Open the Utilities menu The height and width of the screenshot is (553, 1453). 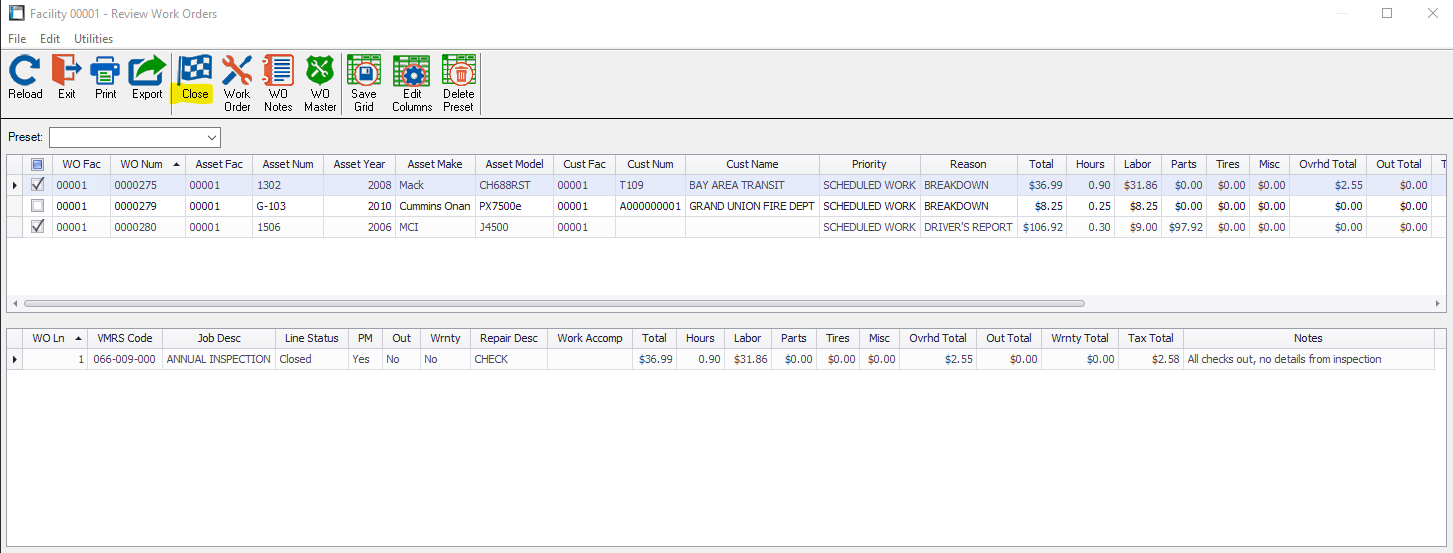(93, 39)
